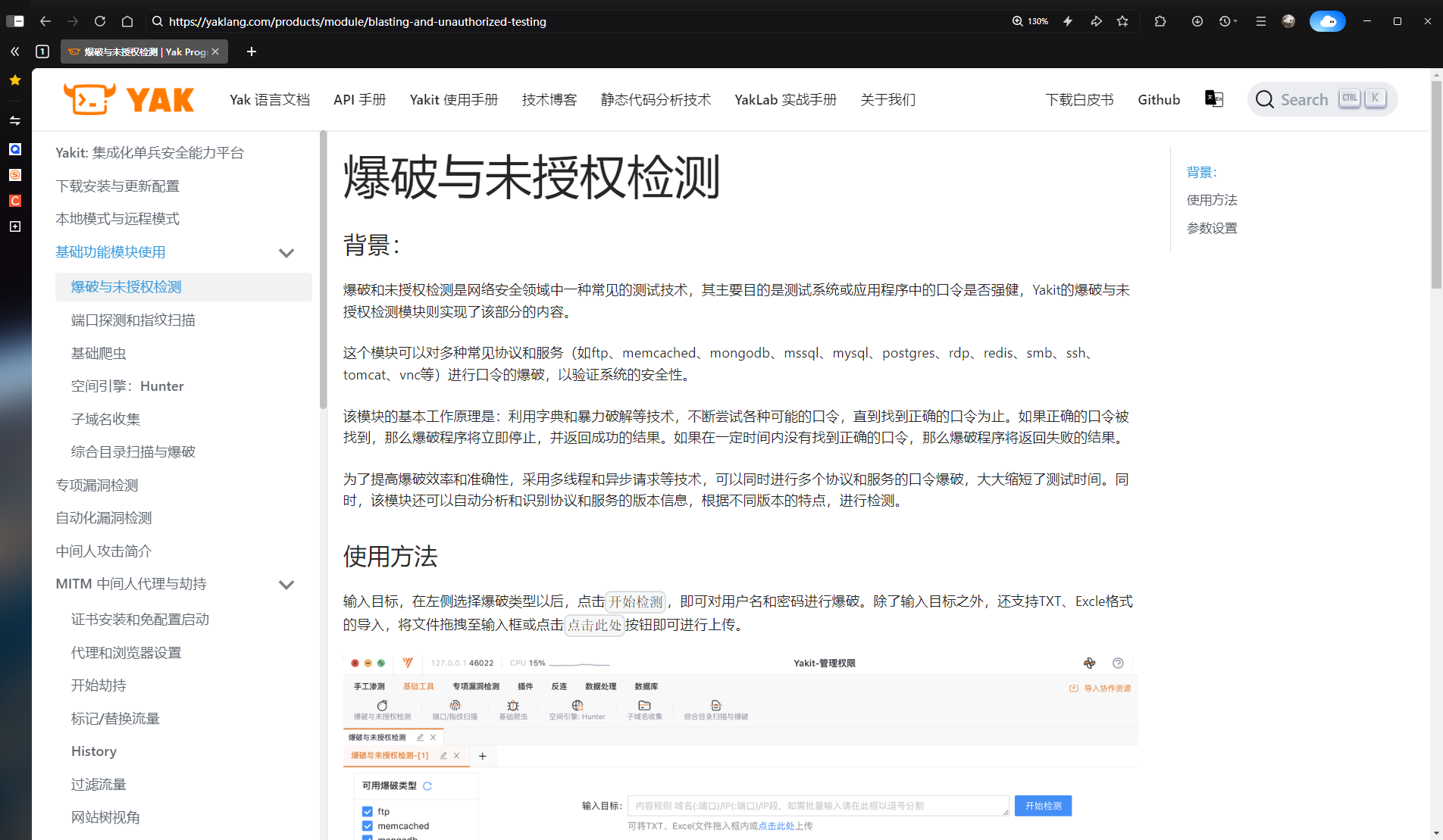Click the add-app plus sidebar icon

15,226
